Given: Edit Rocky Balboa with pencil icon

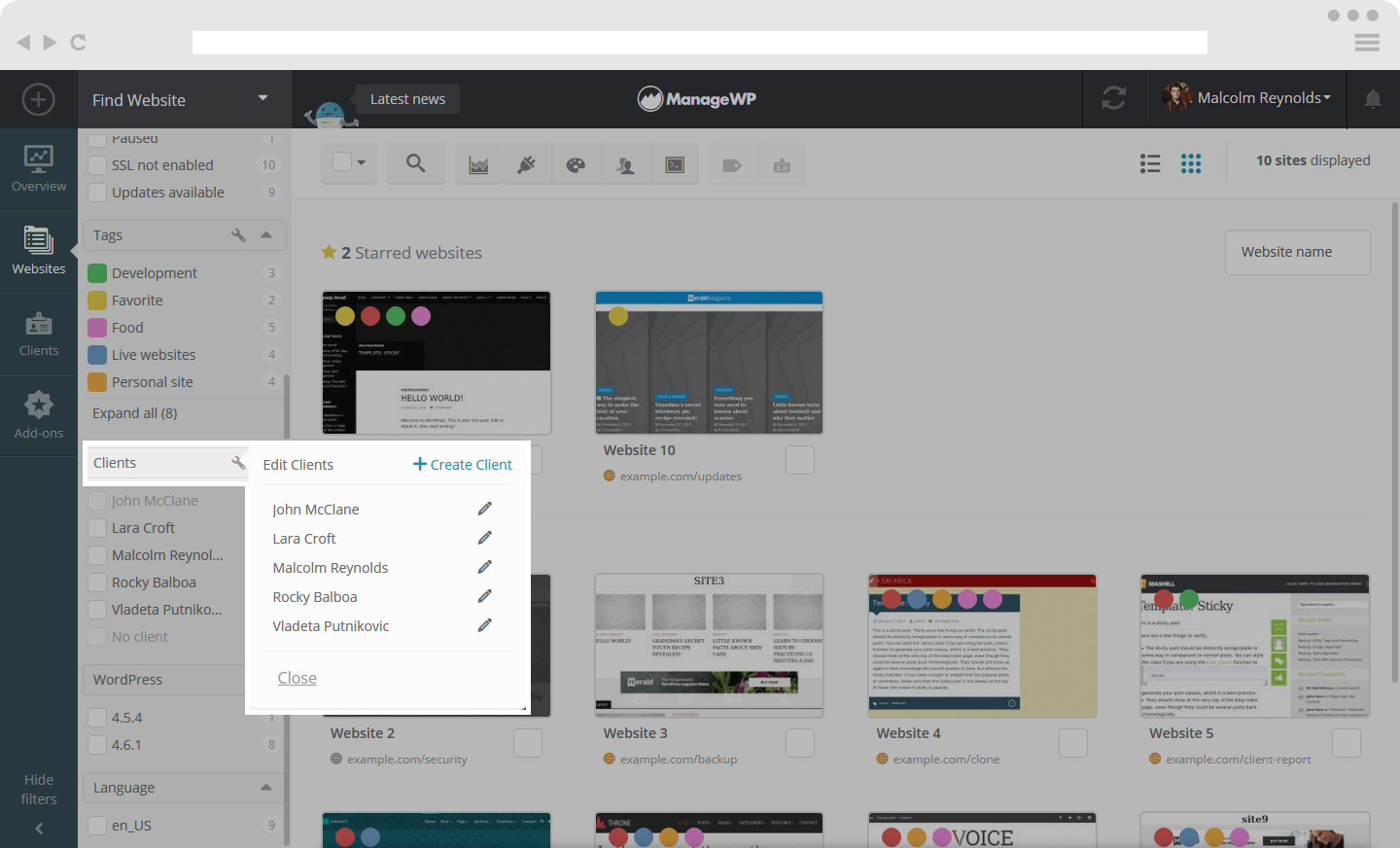Looking at the screenshot, I should click(484, 596).
